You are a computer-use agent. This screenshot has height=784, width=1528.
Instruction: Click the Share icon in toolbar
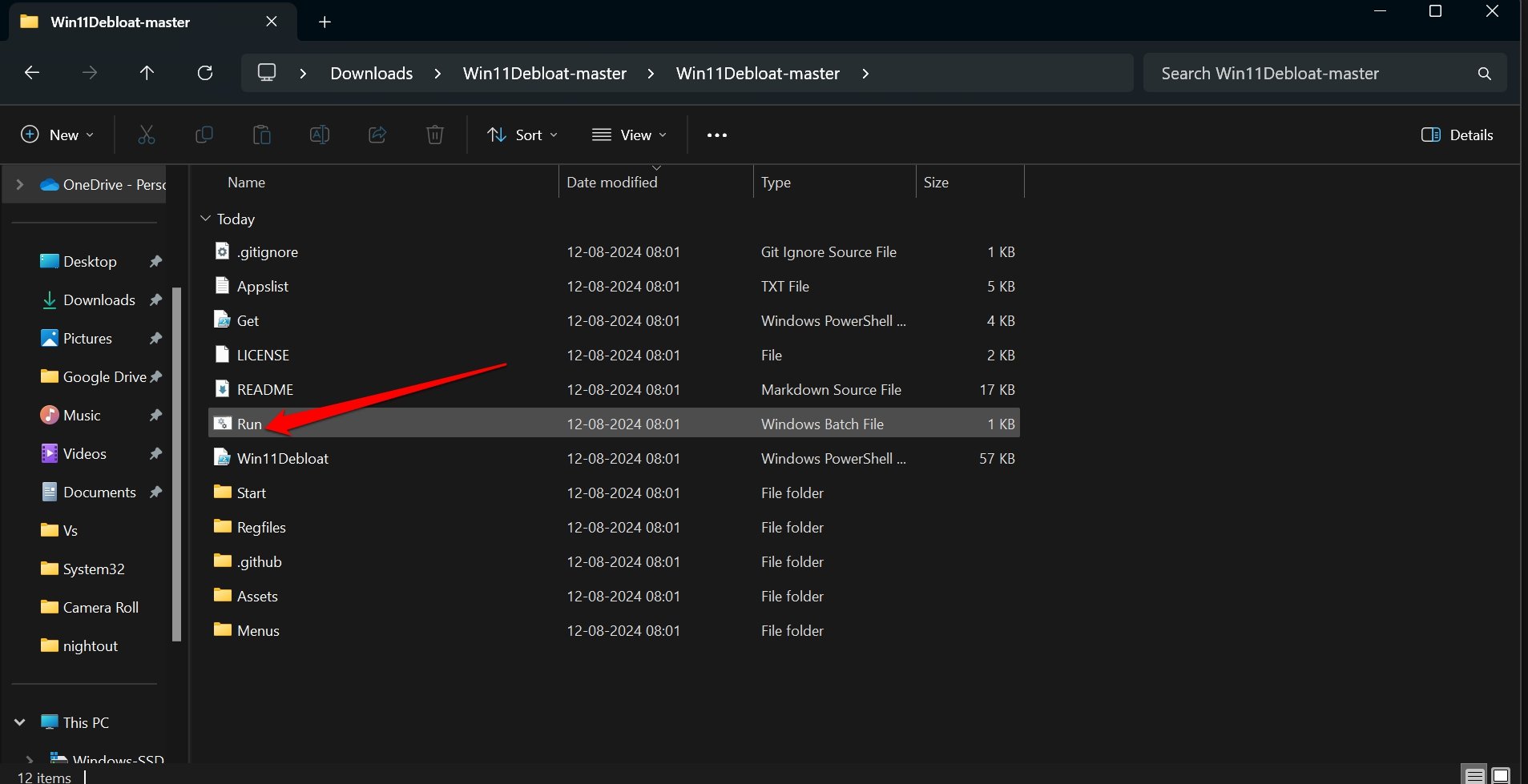point(377,135)
